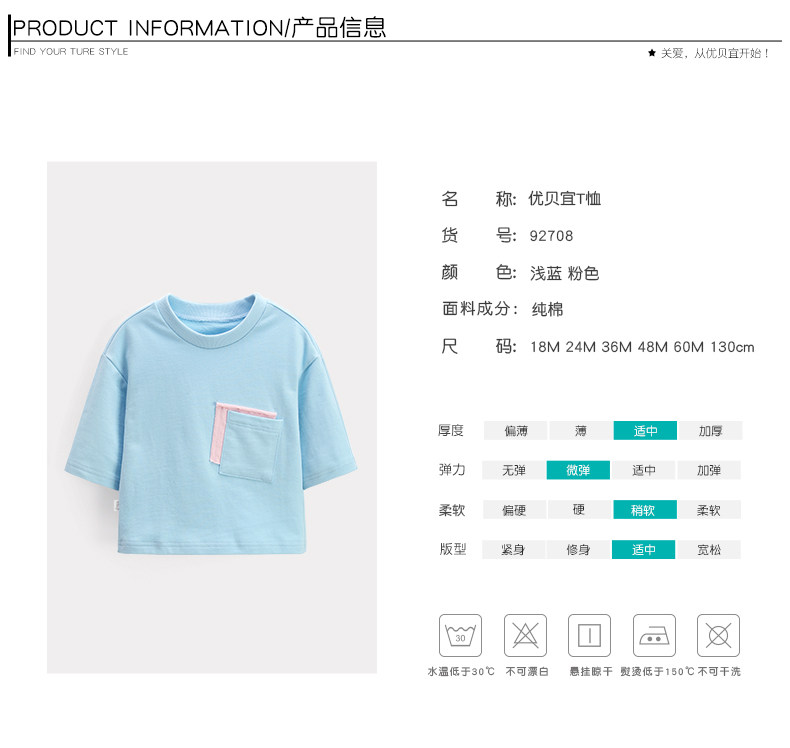790x748 pixels.
Task: Choose 宽松 in the 版型 row
Action: 709,550
